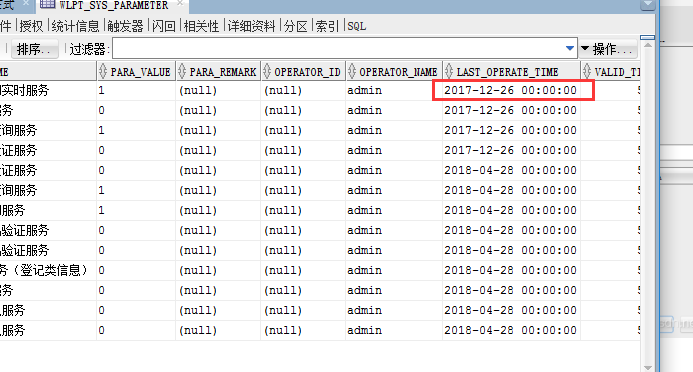Select the 务（登记类信息） name cell

coord(48,270)
